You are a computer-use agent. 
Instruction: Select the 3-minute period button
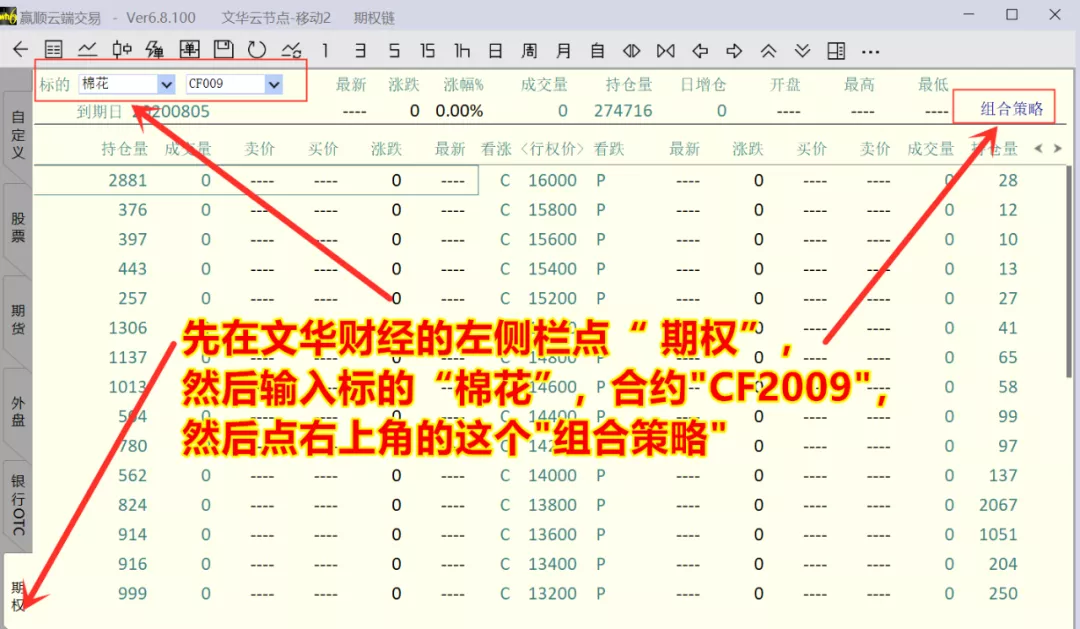(360, 50)
